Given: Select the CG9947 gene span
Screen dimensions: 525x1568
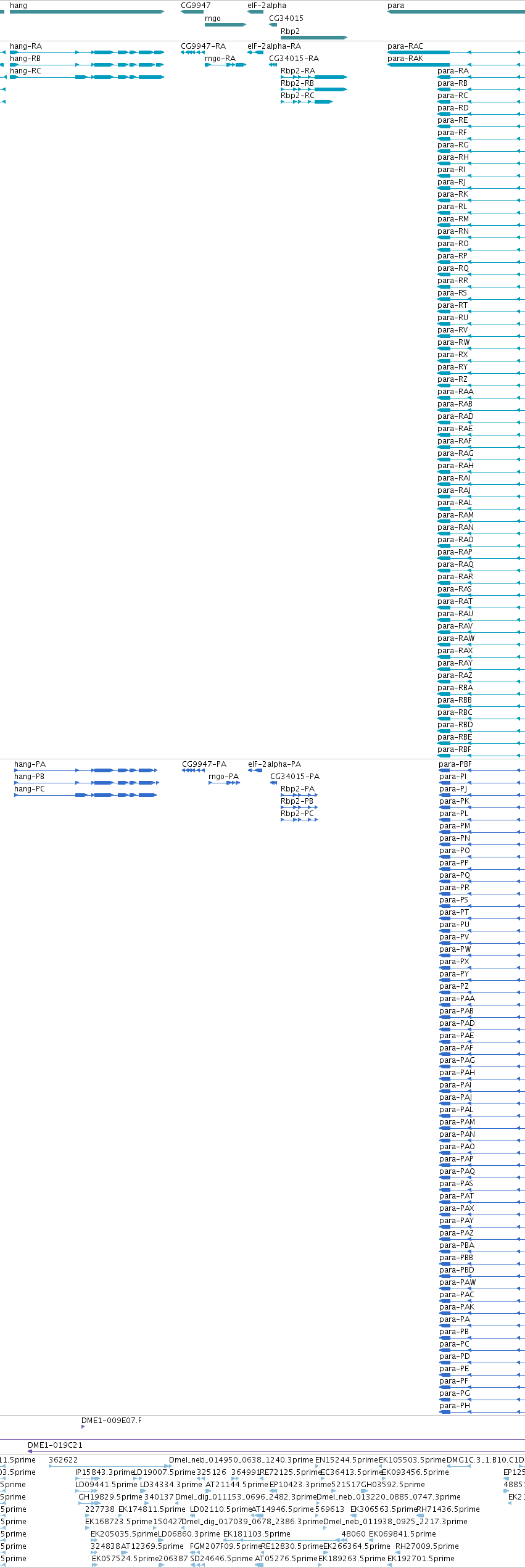Looking at the screenshot, I should pyautogui.click(x=192, y=12).
